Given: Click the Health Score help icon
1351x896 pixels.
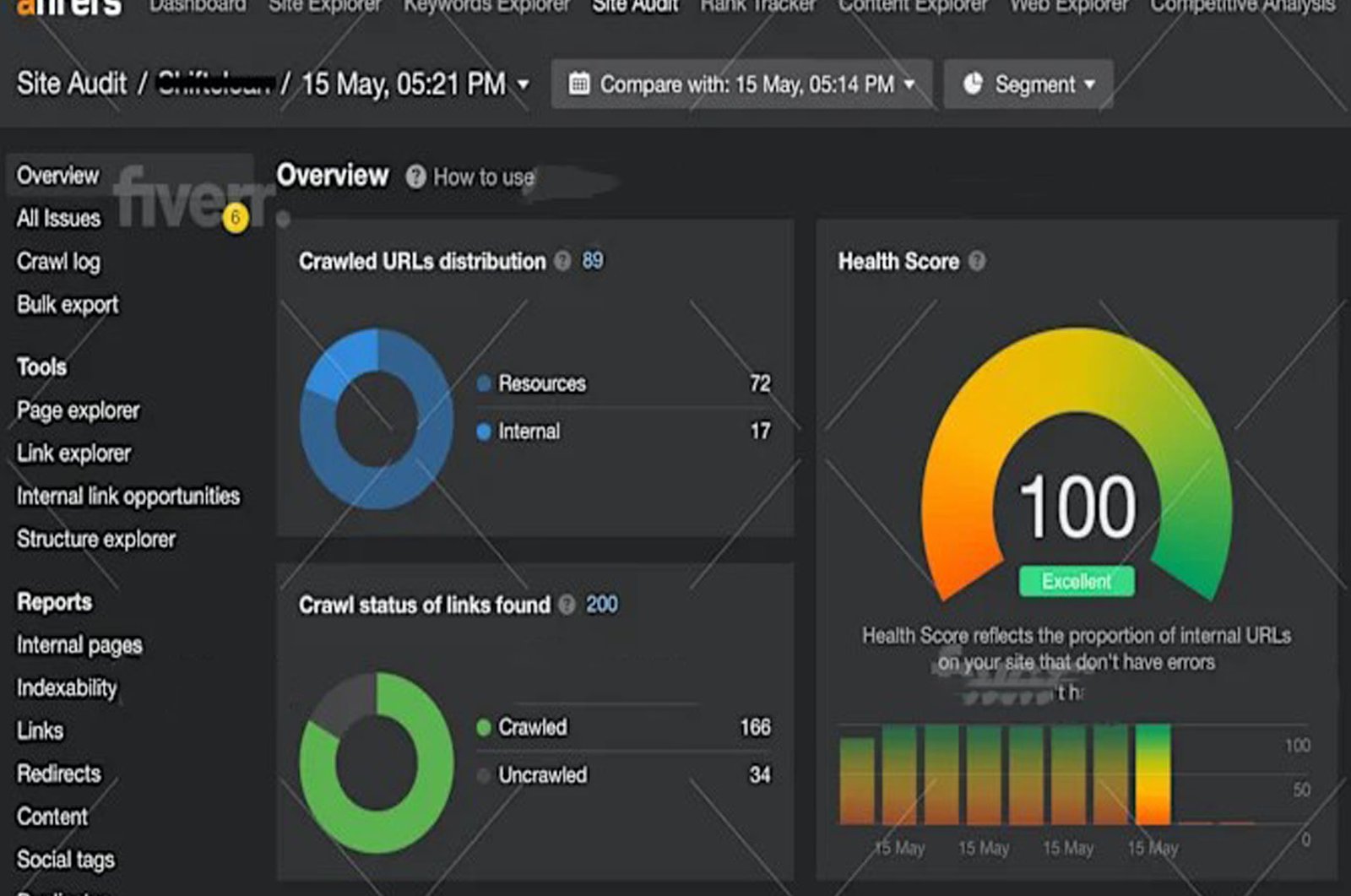Looking at the screenshot, I should point(977,261).
